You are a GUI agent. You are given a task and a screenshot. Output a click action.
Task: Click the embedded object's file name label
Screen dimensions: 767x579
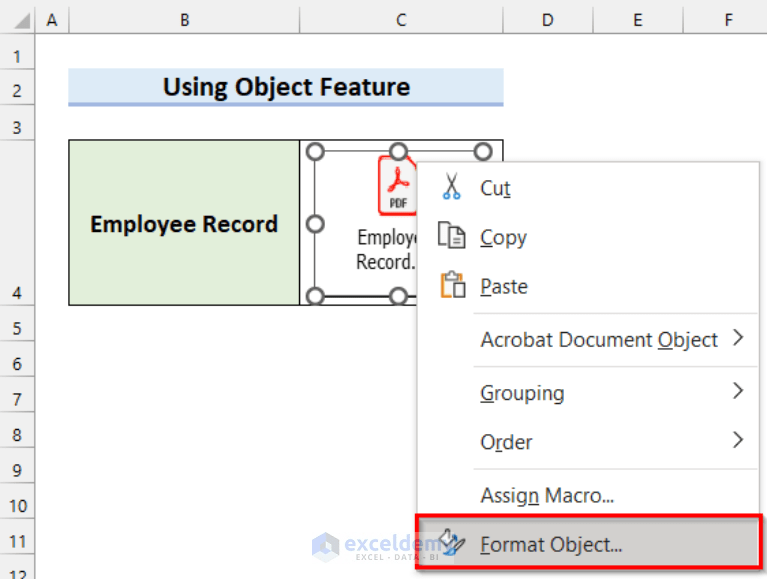tap(386, 249)
